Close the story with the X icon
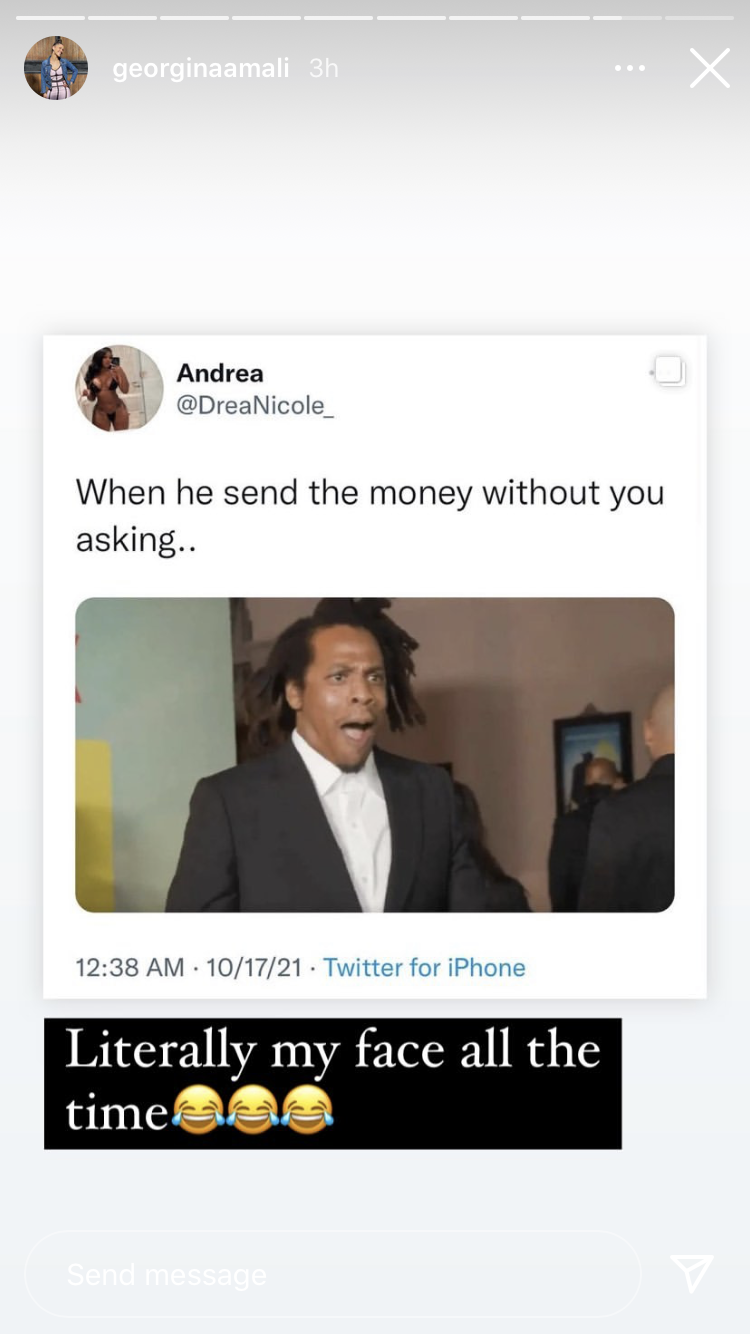The image size is (750, 1334). pos(710,68)
